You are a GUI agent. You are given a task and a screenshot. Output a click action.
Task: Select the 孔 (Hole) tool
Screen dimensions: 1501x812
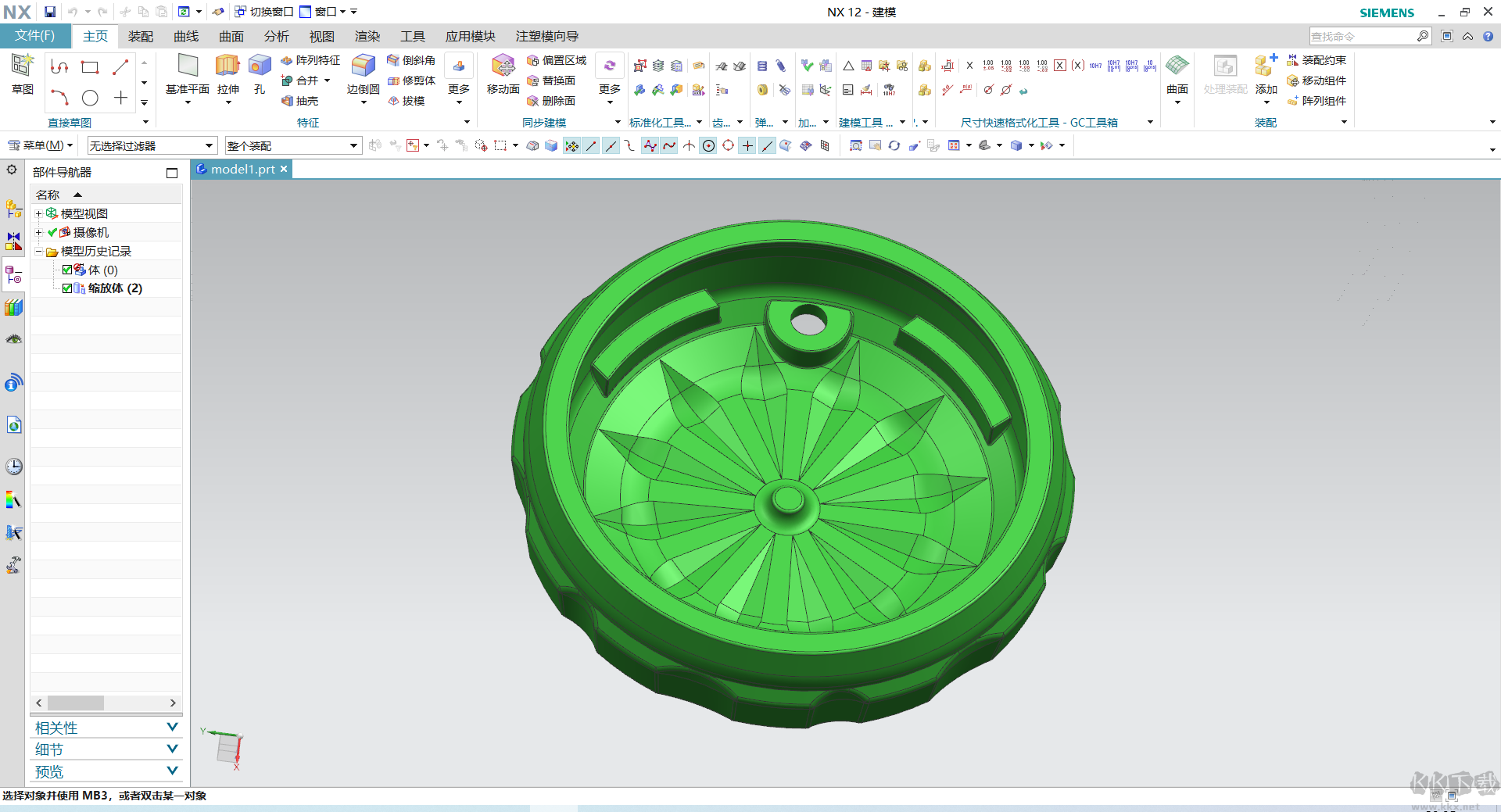point(260,67)
